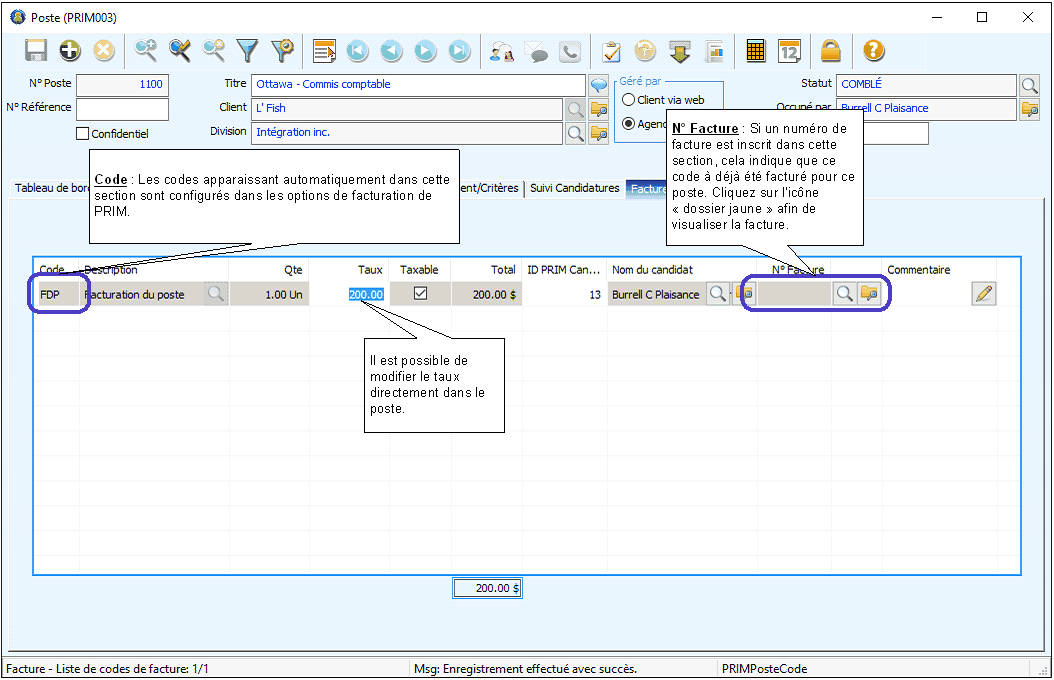The width and height of the screenshot is (1054, 680).
Task: Click the Save diskette icon in toolbar
Action: [x=36, y=51]
